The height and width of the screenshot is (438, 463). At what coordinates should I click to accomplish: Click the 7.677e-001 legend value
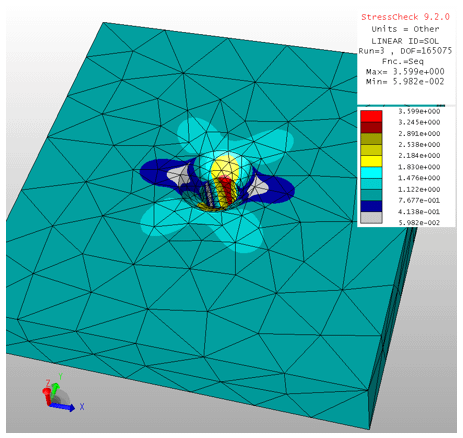(x=419, y=200)
